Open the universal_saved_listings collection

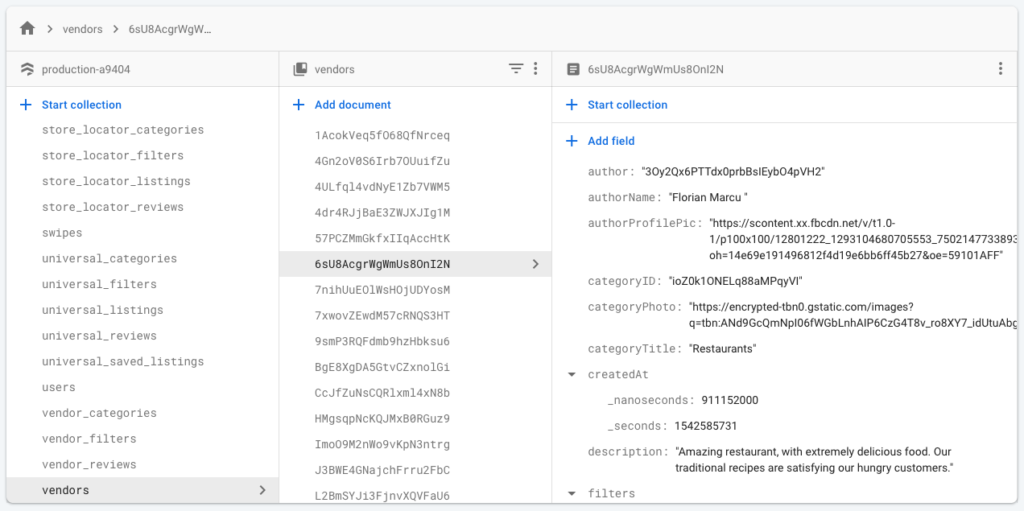click(123, 361)
